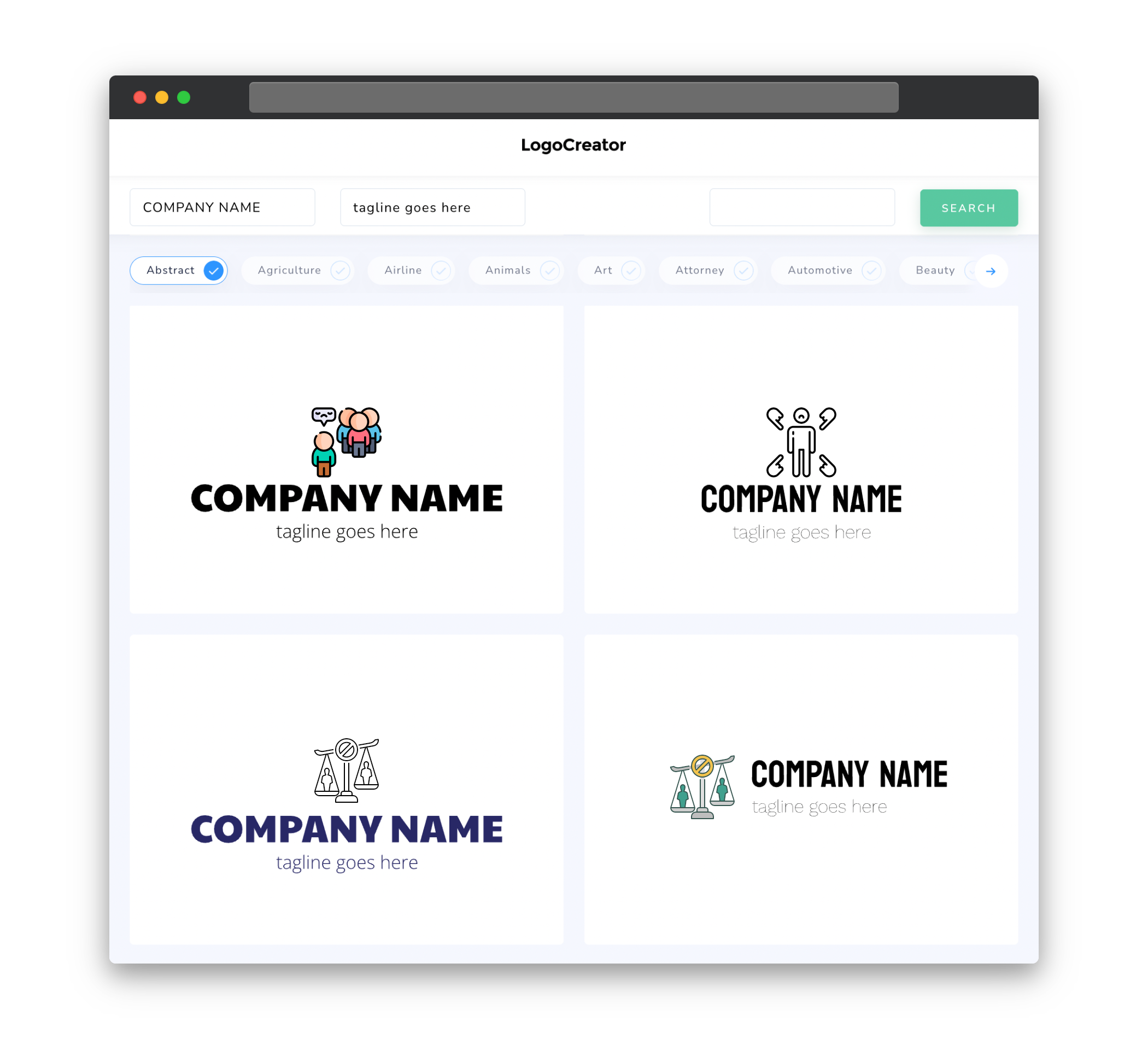Toggle the Art category filter

tap(612, 270)
